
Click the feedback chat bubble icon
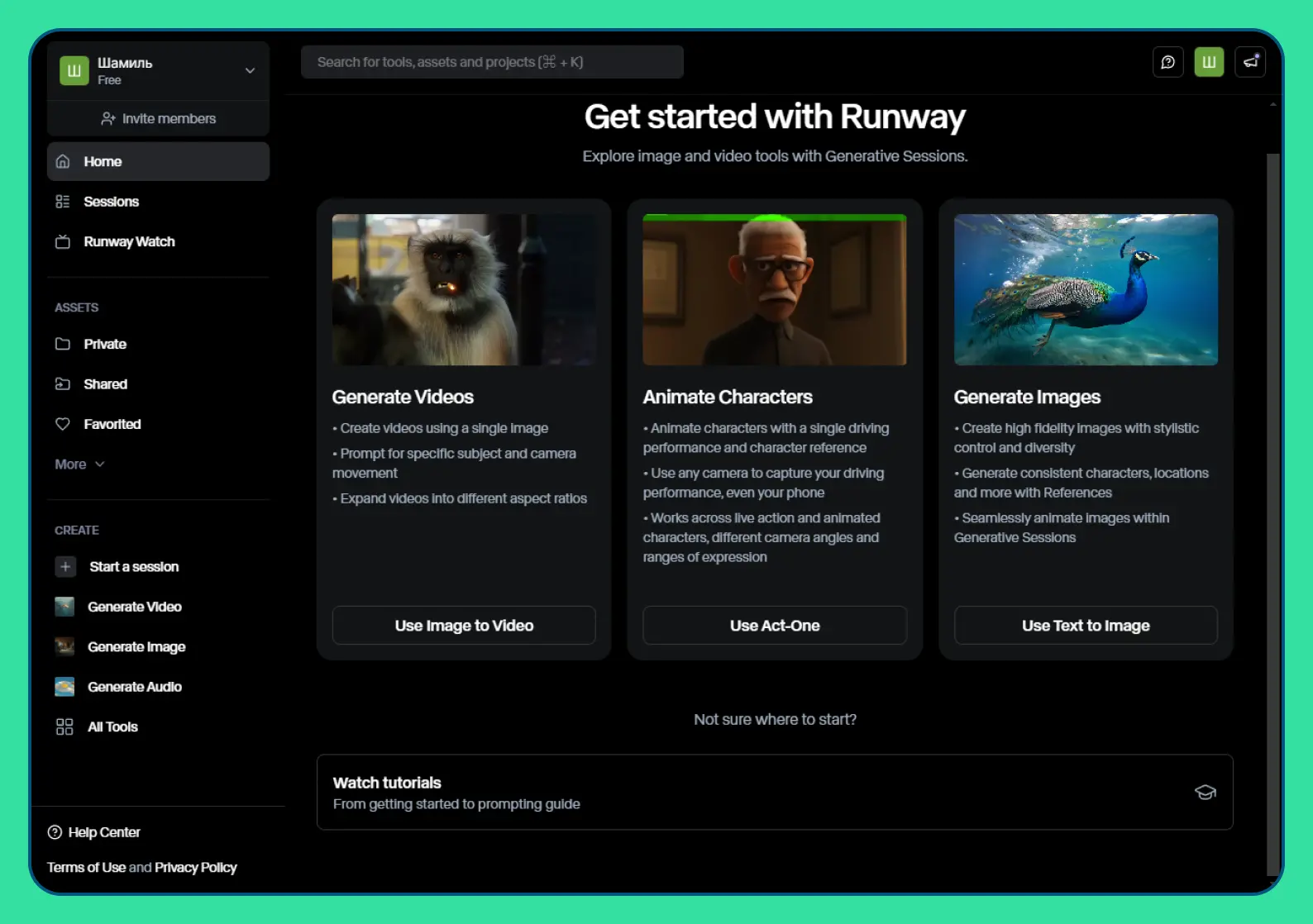click(x=1167, y=62)
